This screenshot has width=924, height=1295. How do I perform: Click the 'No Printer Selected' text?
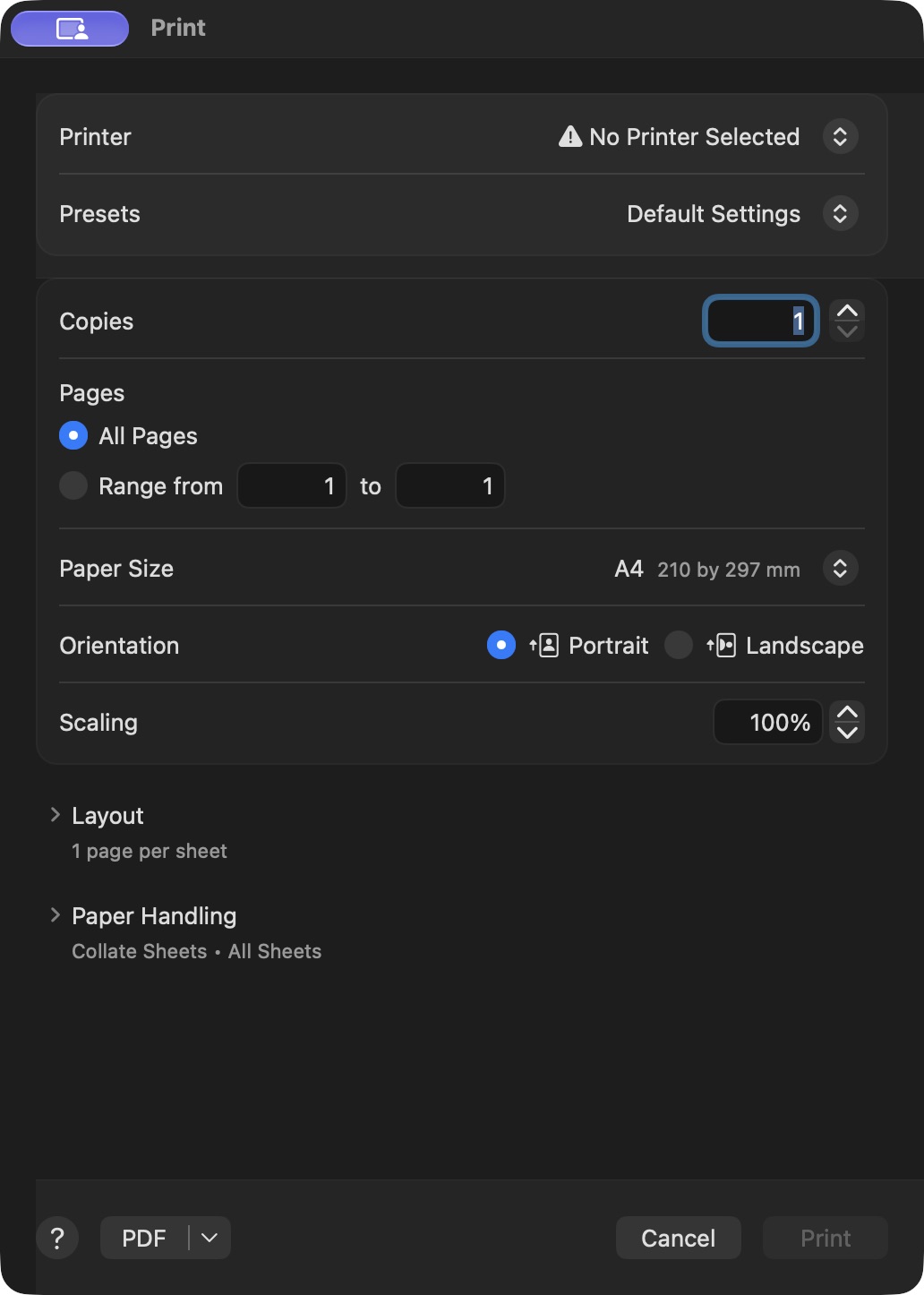coord(695,137)
